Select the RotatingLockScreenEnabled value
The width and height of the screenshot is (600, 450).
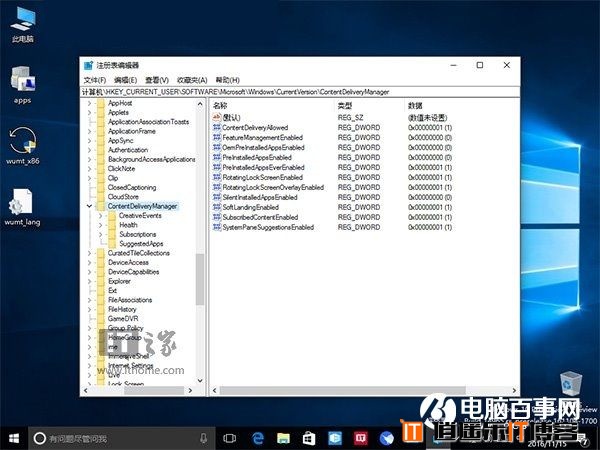262,177
